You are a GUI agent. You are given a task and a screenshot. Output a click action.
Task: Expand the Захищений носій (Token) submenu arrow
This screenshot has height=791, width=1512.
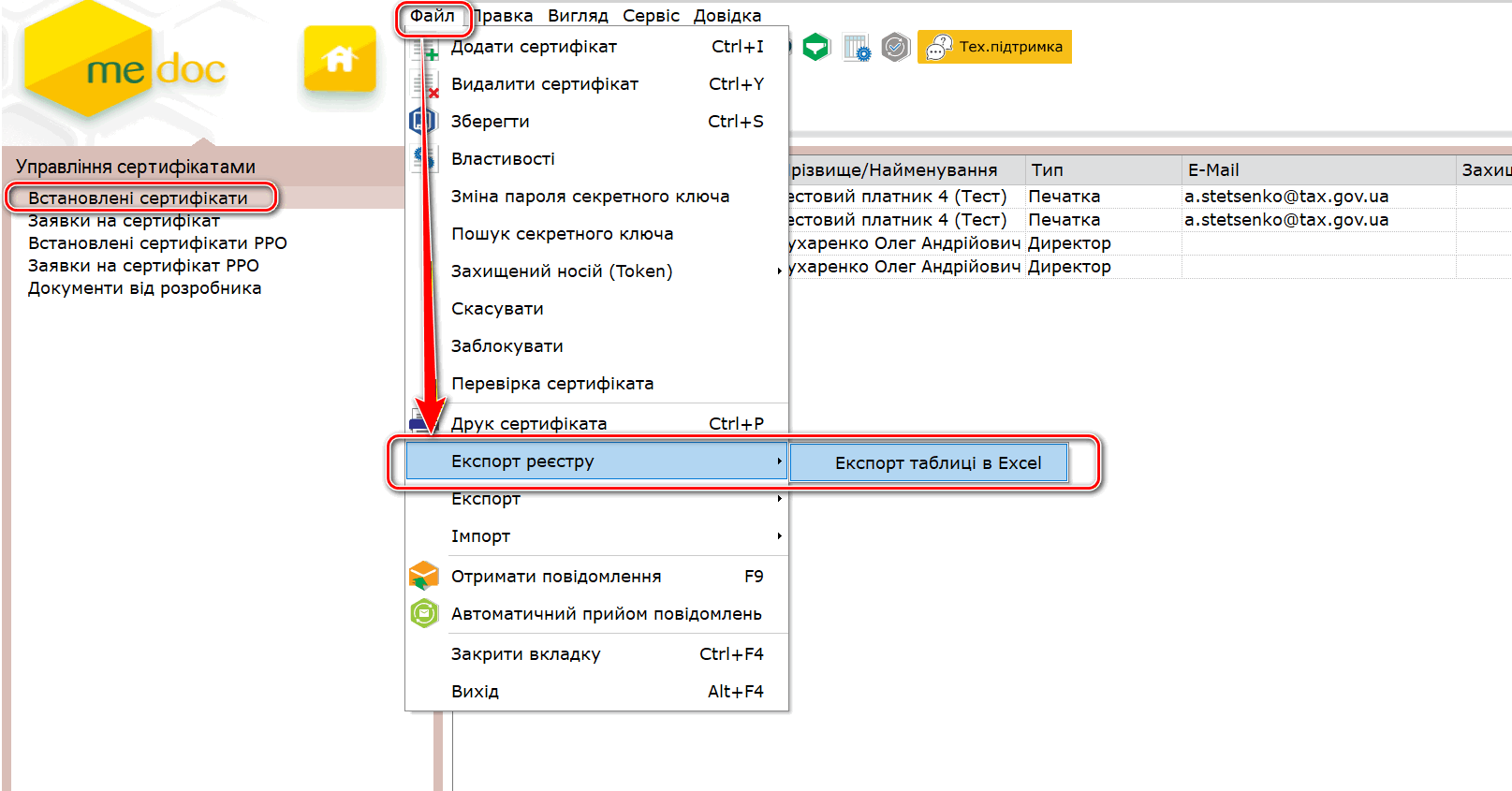(779, 271)
